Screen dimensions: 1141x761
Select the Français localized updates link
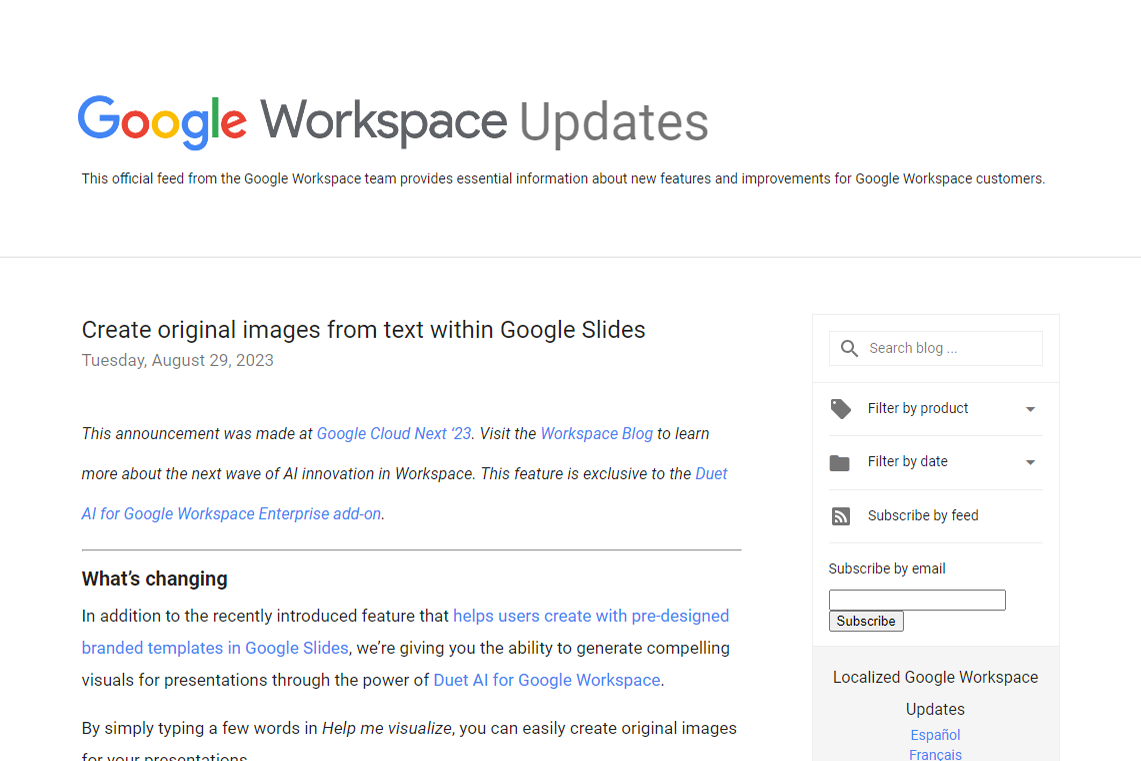click(934, 754)
